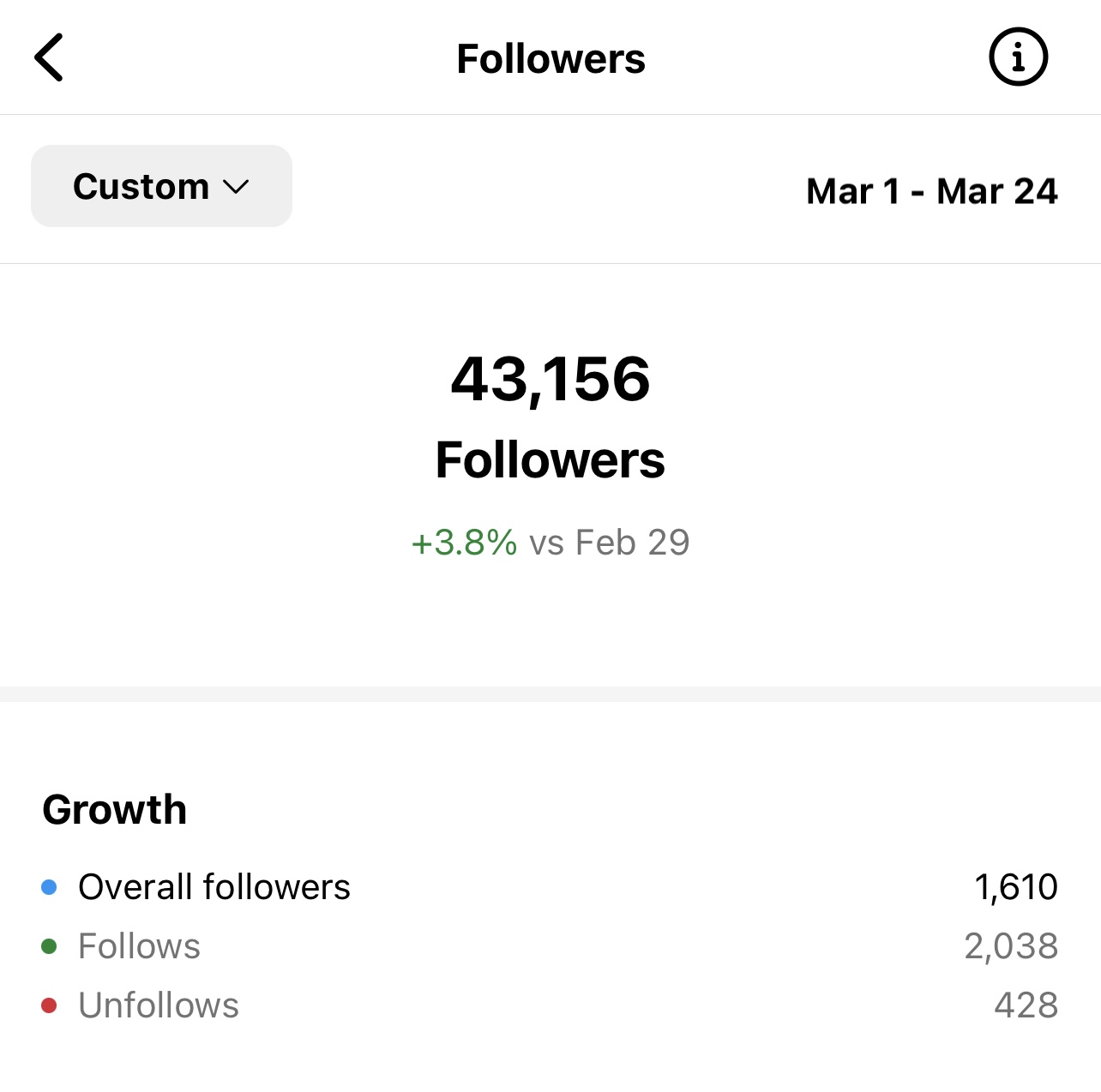The width and height of the screenshot is (1101, 1092).
Task: Tap the chevron next to Custom
Action: coord(235,187)
